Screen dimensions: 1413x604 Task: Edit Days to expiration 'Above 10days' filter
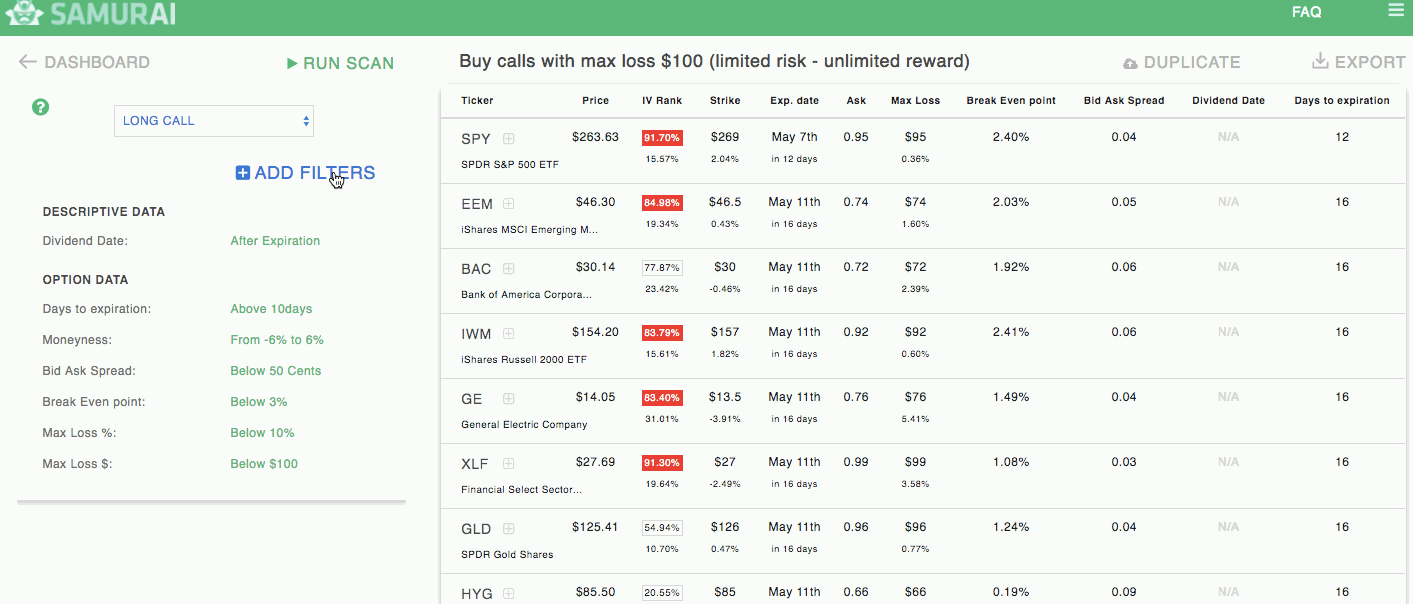pos(271,309)
